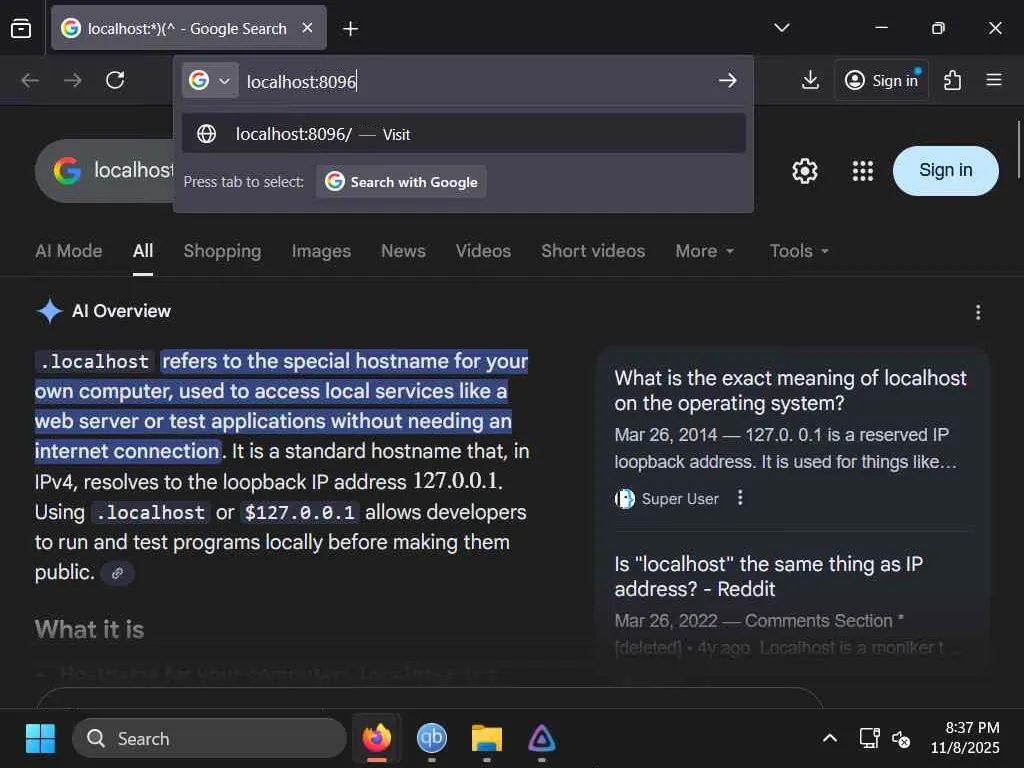Open 'Is localhost the same thing as IP address' Reddit link
This screenshot has height=768, width=1024.
[x=769, y=577]
